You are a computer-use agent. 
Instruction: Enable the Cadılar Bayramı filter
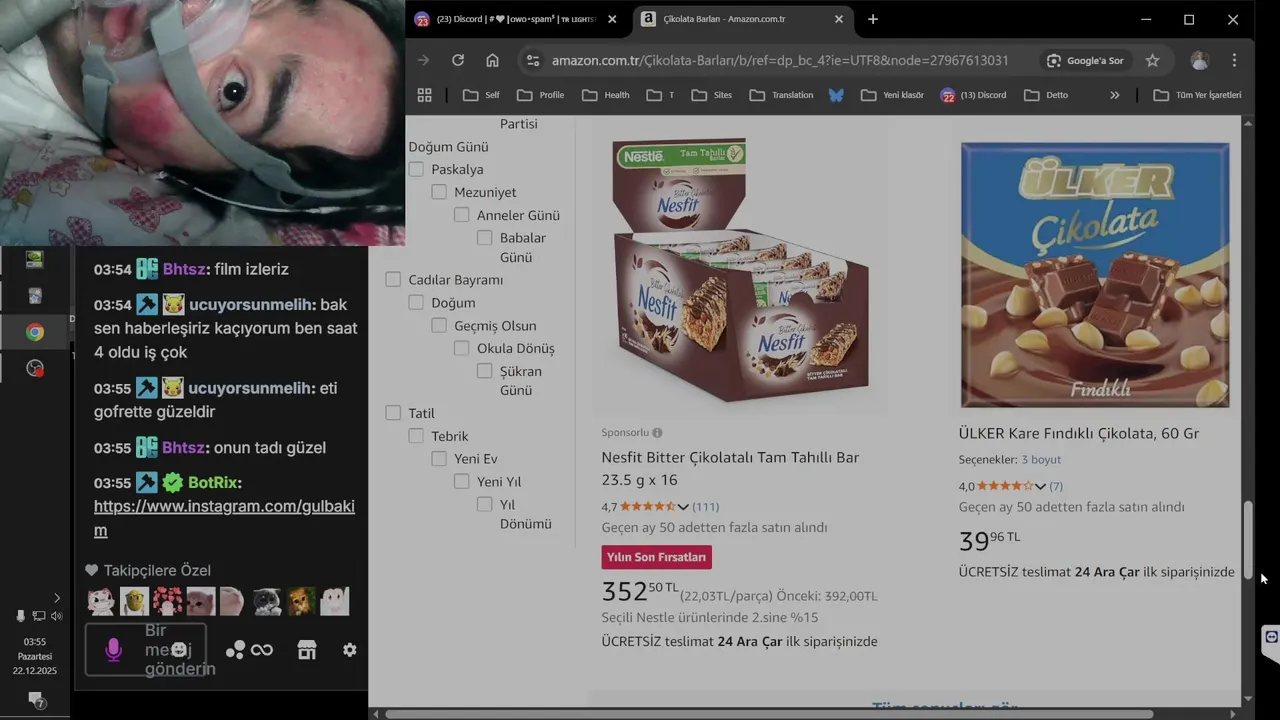click(x=393, y=280)
